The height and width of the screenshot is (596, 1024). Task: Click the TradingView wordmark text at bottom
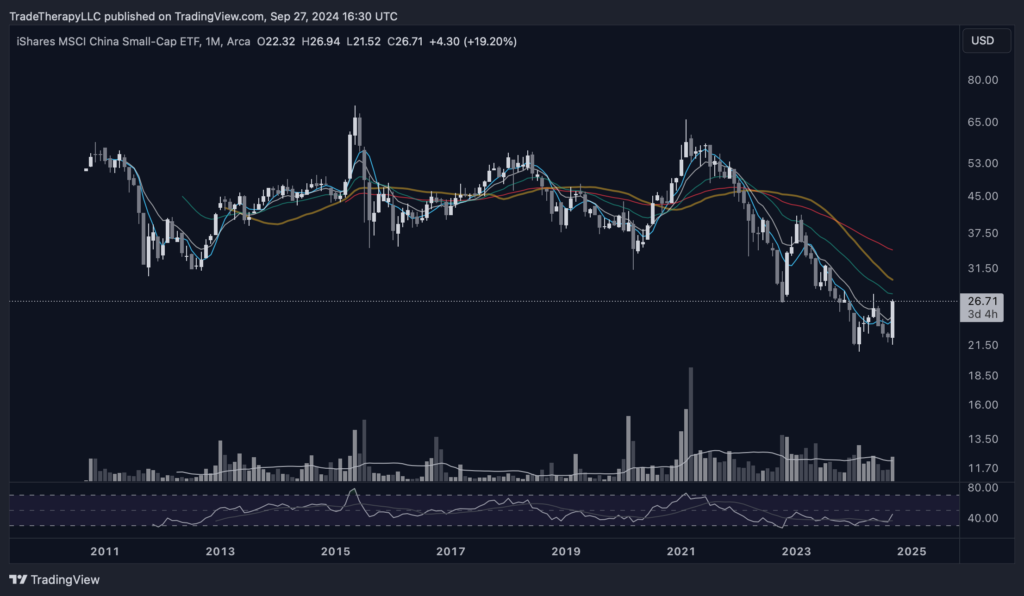[65, 579]
